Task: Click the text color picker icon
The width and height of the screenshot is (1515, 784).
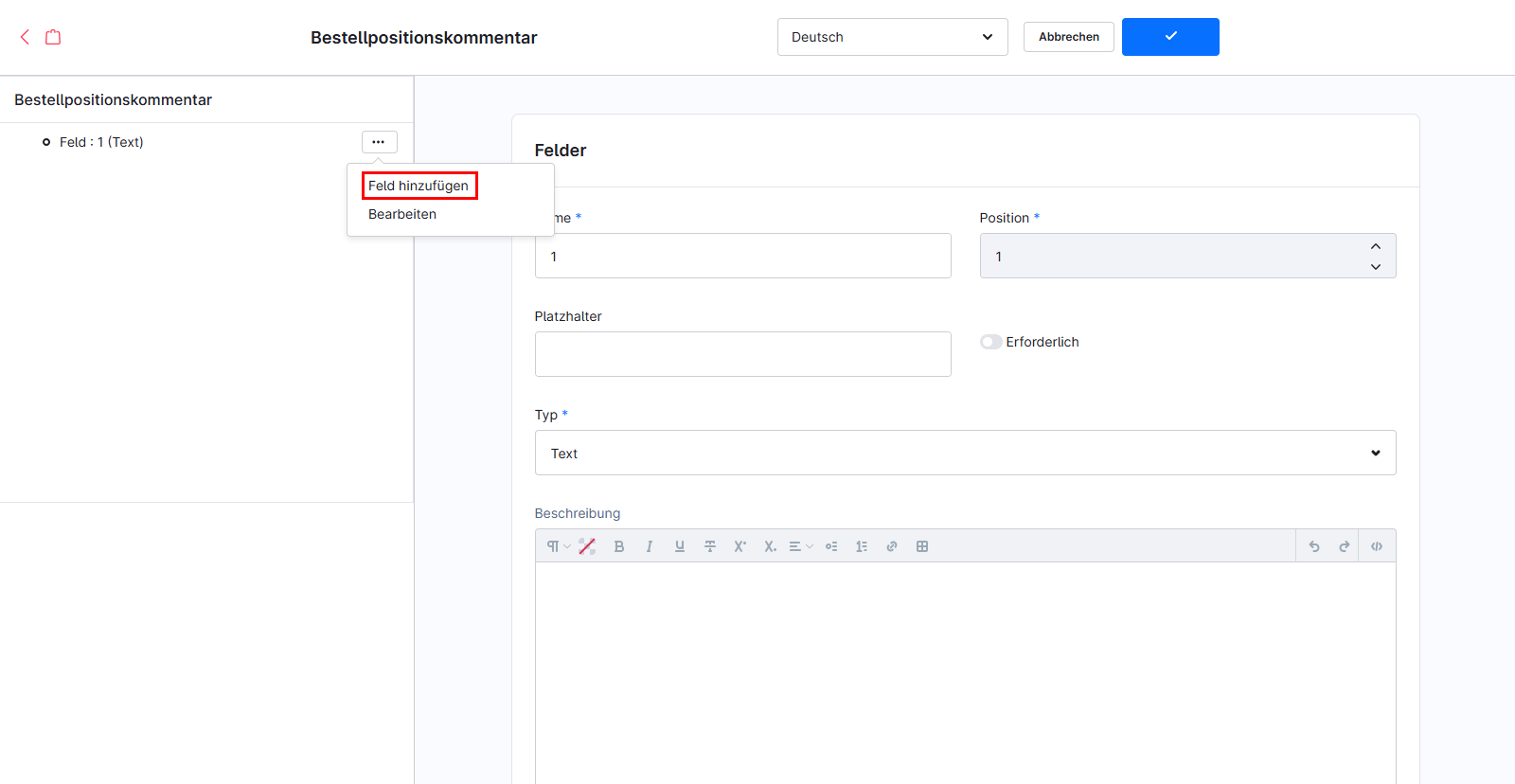Action: (x=587, y=546)
